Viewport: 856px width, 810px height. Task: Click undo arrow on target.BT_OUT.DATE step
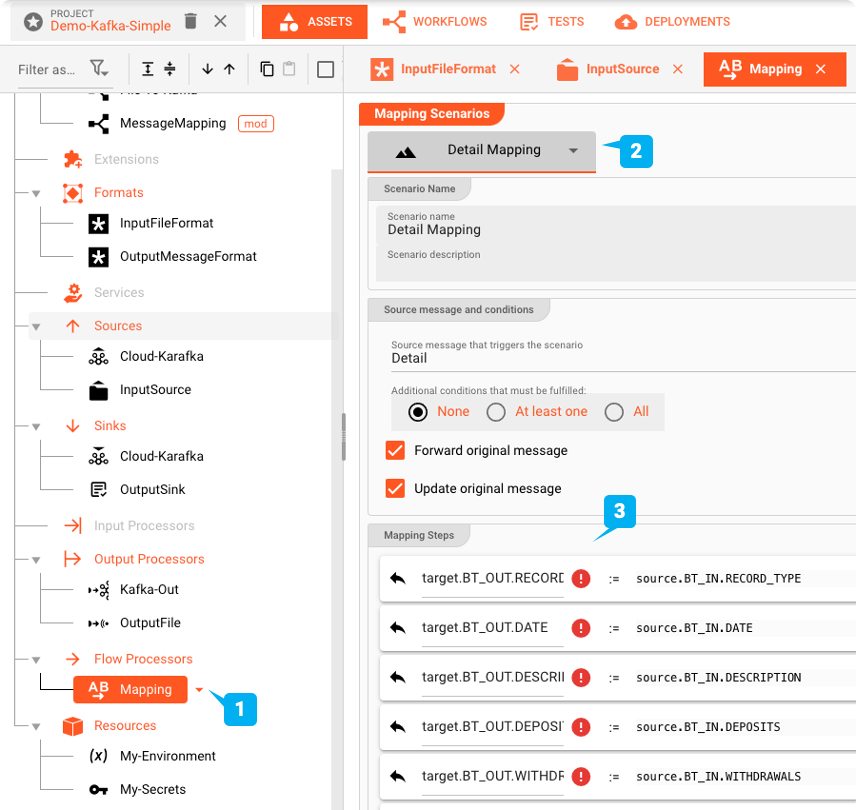click(x=398, y=628)
